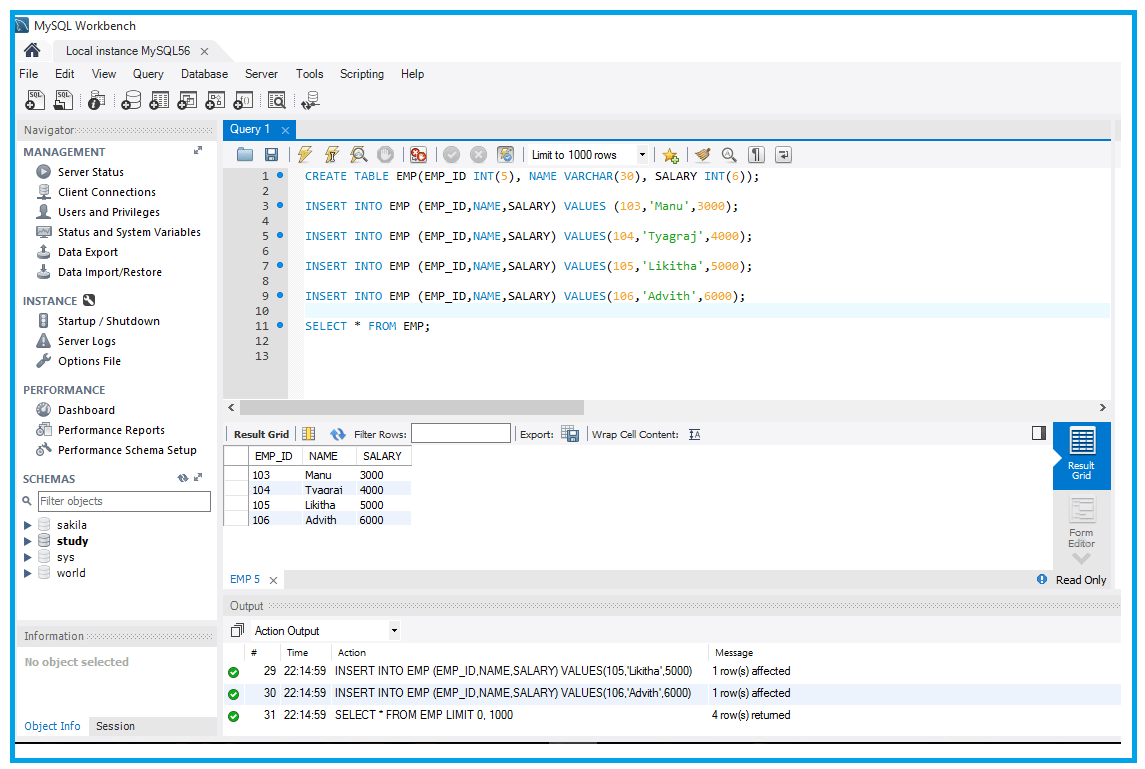Create a new SQL tab for executing queries

point(34,100)
